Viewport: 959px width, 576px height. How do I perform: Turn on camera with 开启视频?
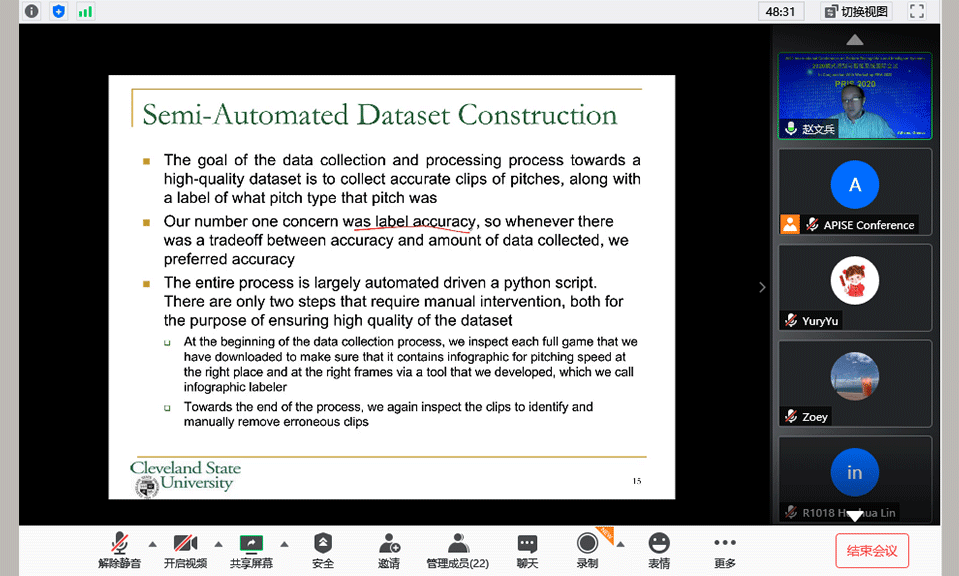[x=185, y=550]
